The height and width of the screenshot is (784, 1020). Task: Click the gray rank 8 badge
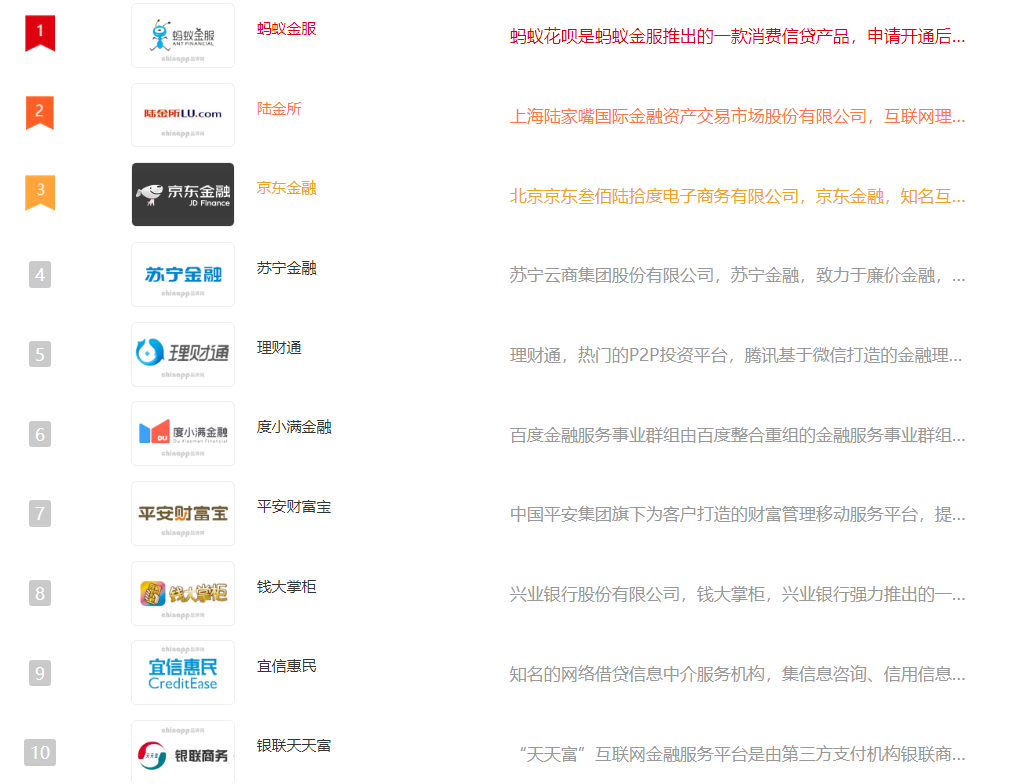point(40,593)
